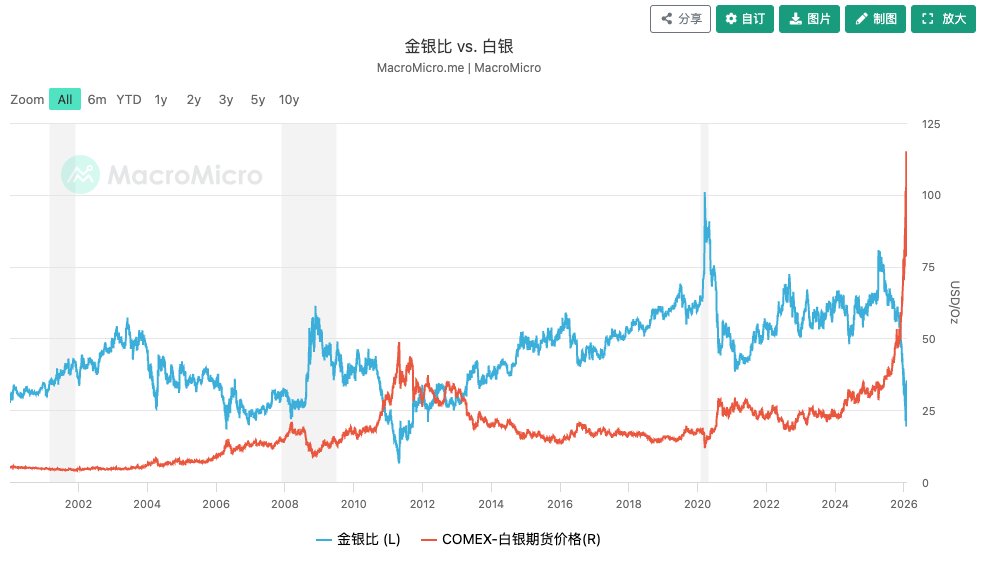Click the 2020 gold-silver ratio peak
Image resolution: width=981 pixels, height=569 pixels.
pos(705,194)
